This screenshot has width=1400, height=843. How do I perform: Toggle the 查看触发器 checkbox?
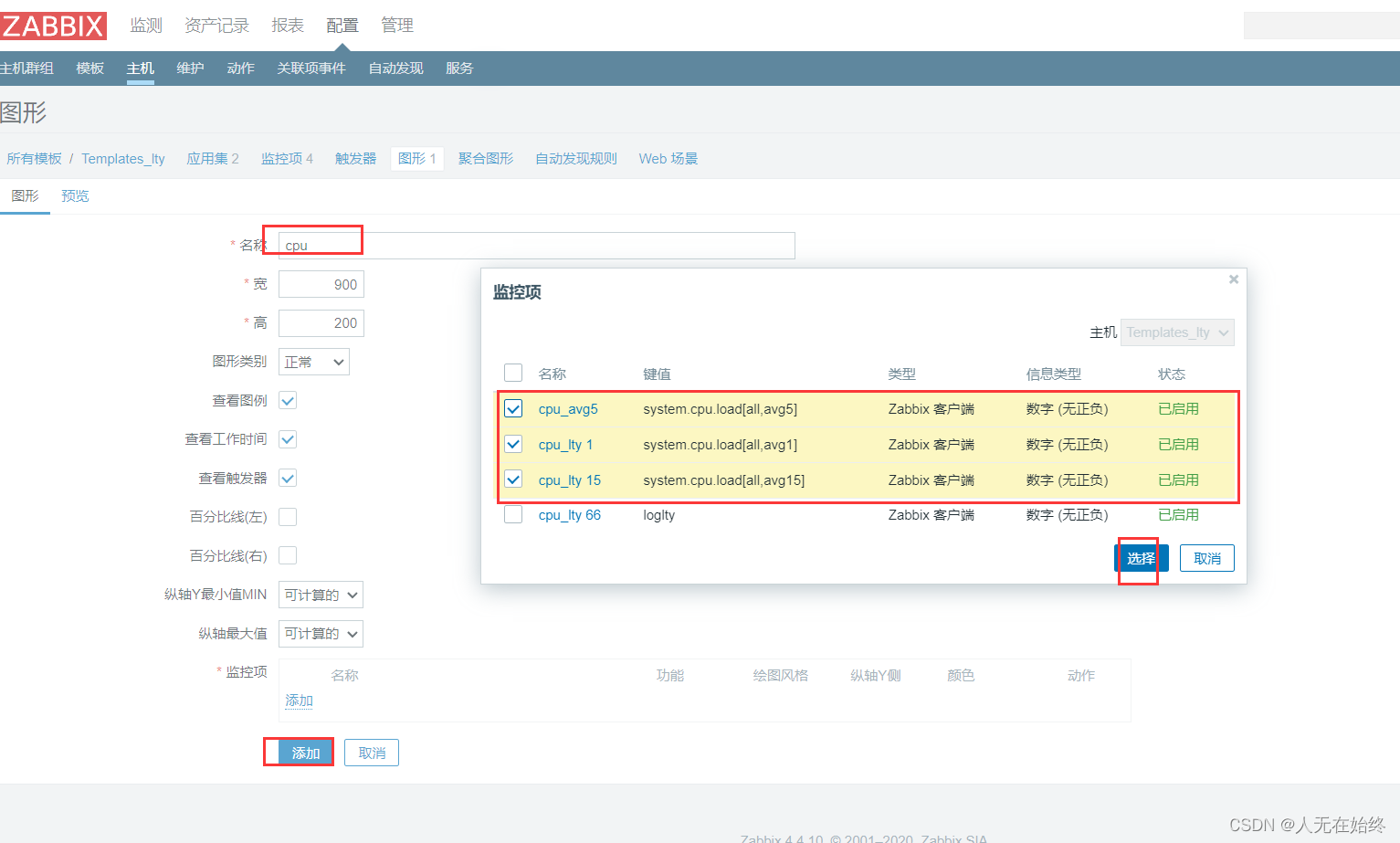click(x=288, y=478)
